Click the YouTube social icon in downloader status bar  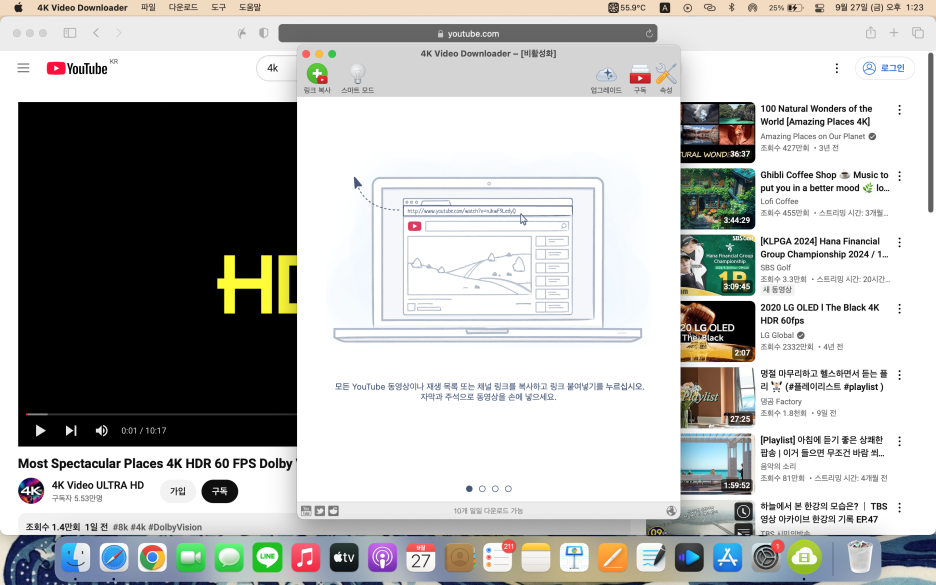[x=306, y=510]
